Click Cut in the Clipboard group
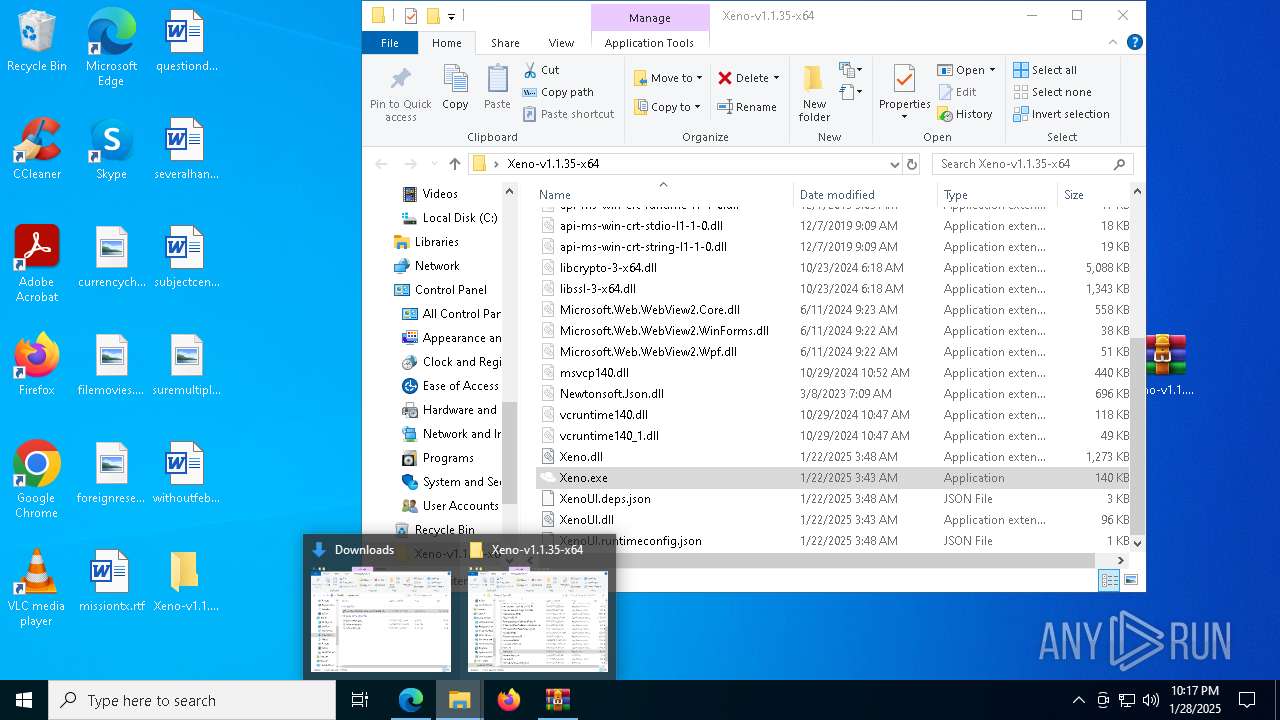1280x720 pixels. [x=541, y=70]
